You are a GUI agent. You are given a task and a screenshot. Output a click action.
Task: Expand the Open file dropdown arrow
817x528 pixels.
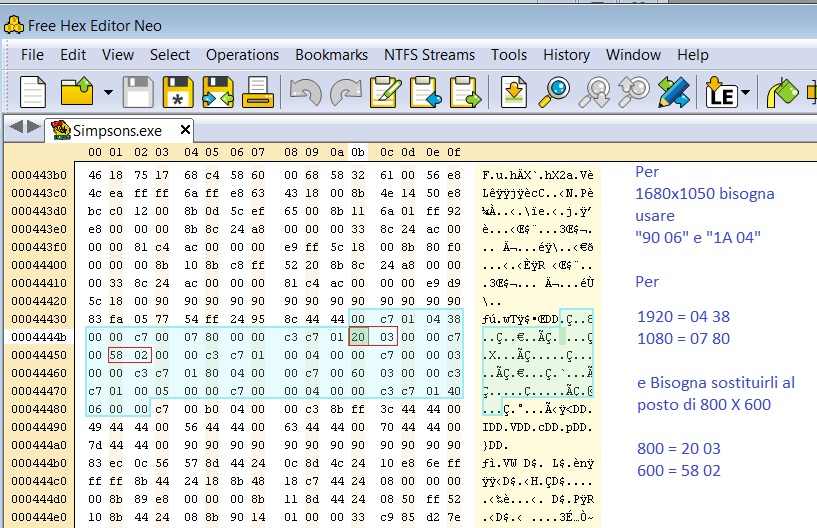(108, 93)
